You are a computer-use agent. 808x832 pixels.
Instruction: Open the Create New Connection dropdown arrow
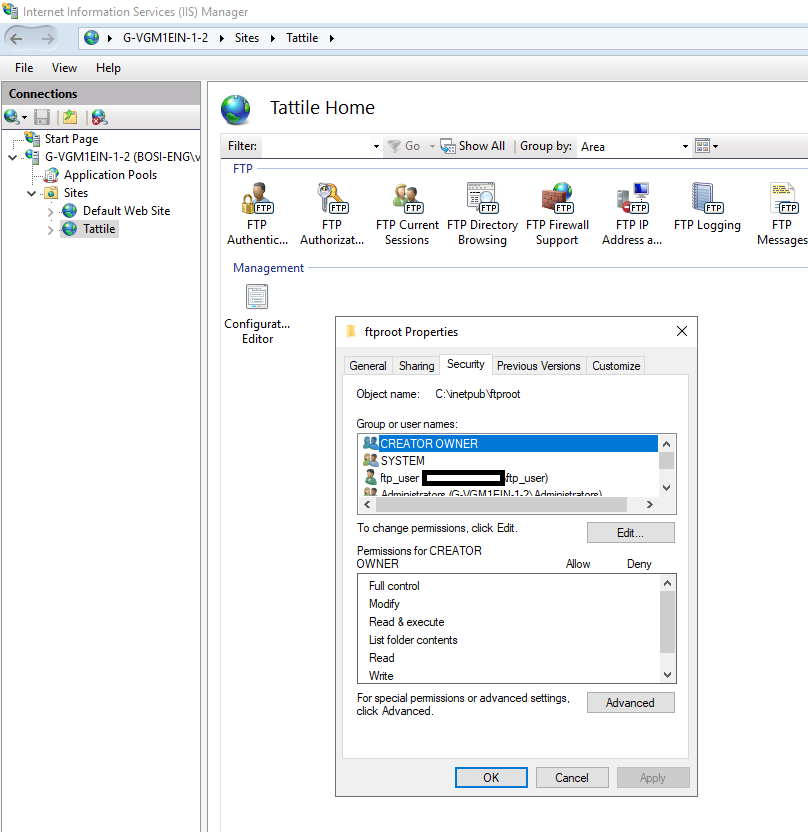[x=24, y=118]
